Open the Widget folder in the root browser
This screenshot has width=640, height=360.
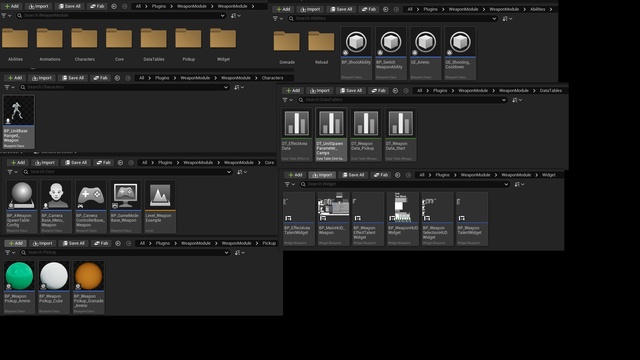pos(223,44)
